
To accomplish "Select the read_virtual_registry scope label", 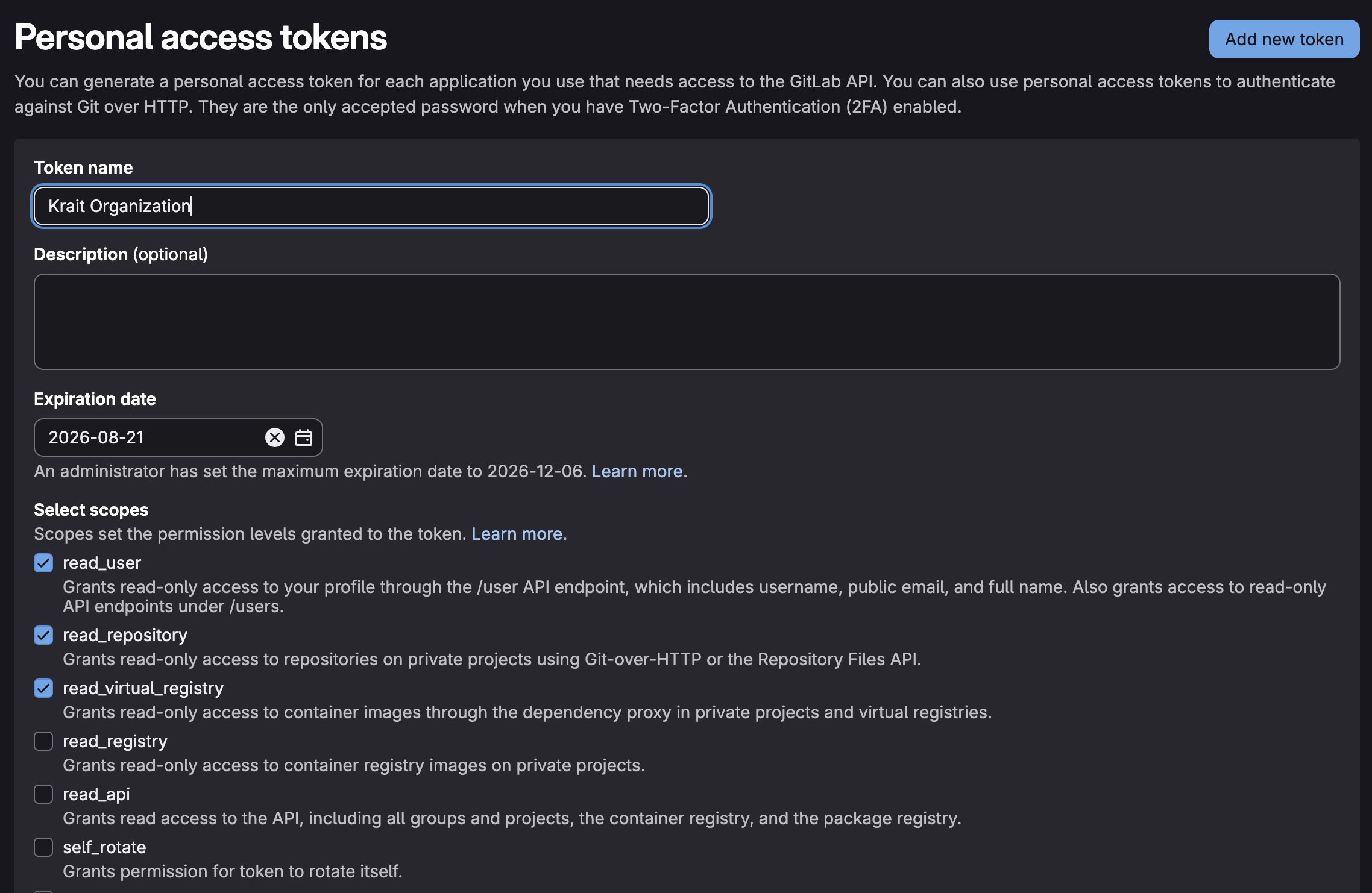I will (143, 688).
